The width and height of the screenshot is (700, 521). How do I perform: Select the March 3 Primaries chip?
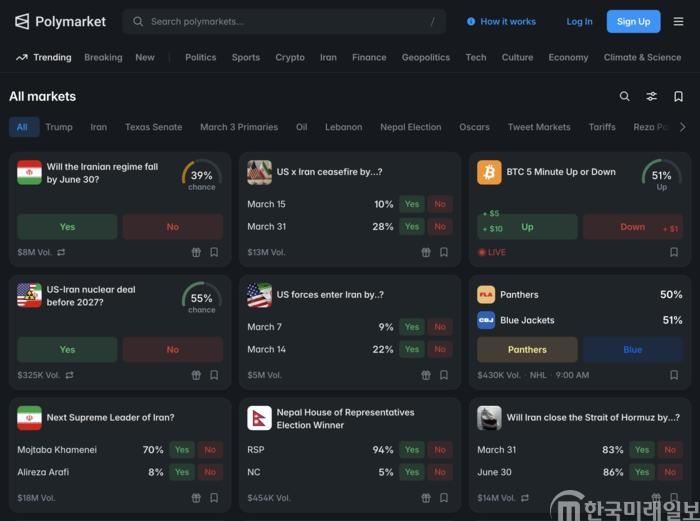[239, 127]
